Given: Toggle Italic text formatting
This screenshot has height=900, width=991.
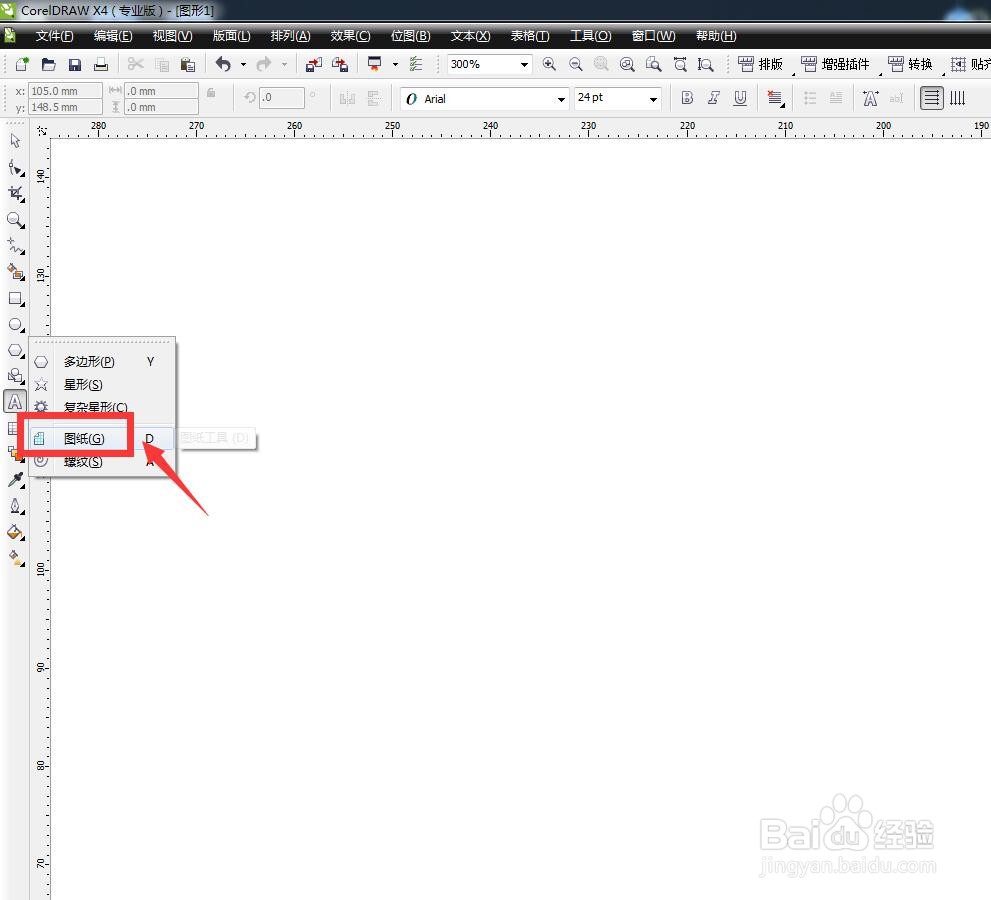Looking at the screenshot, I should (x=714, y=98).
